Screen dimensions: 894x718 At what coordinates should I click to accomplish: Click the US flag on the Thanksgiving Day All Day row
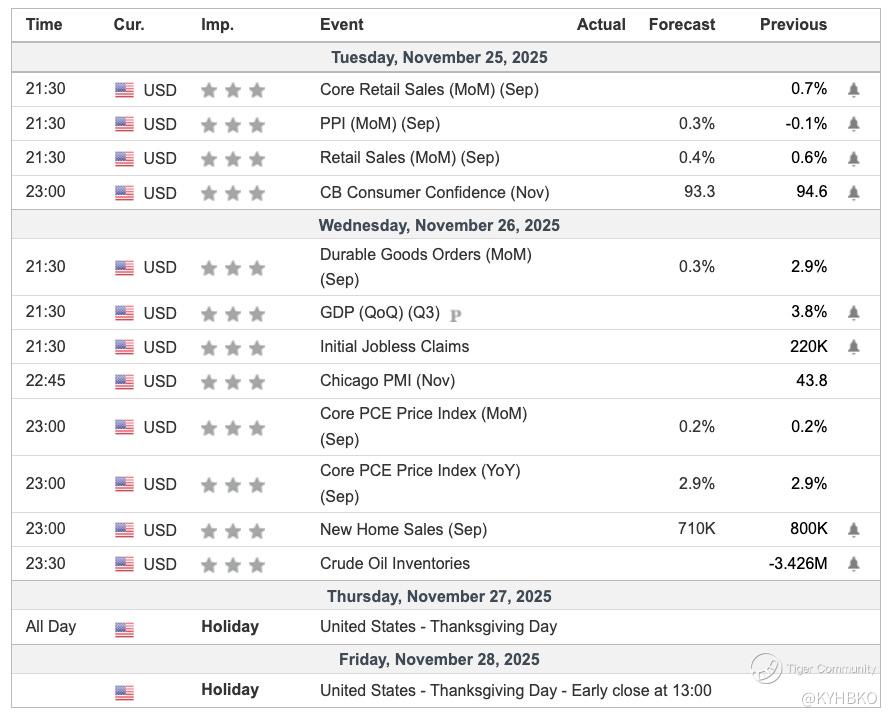(124, 630)
